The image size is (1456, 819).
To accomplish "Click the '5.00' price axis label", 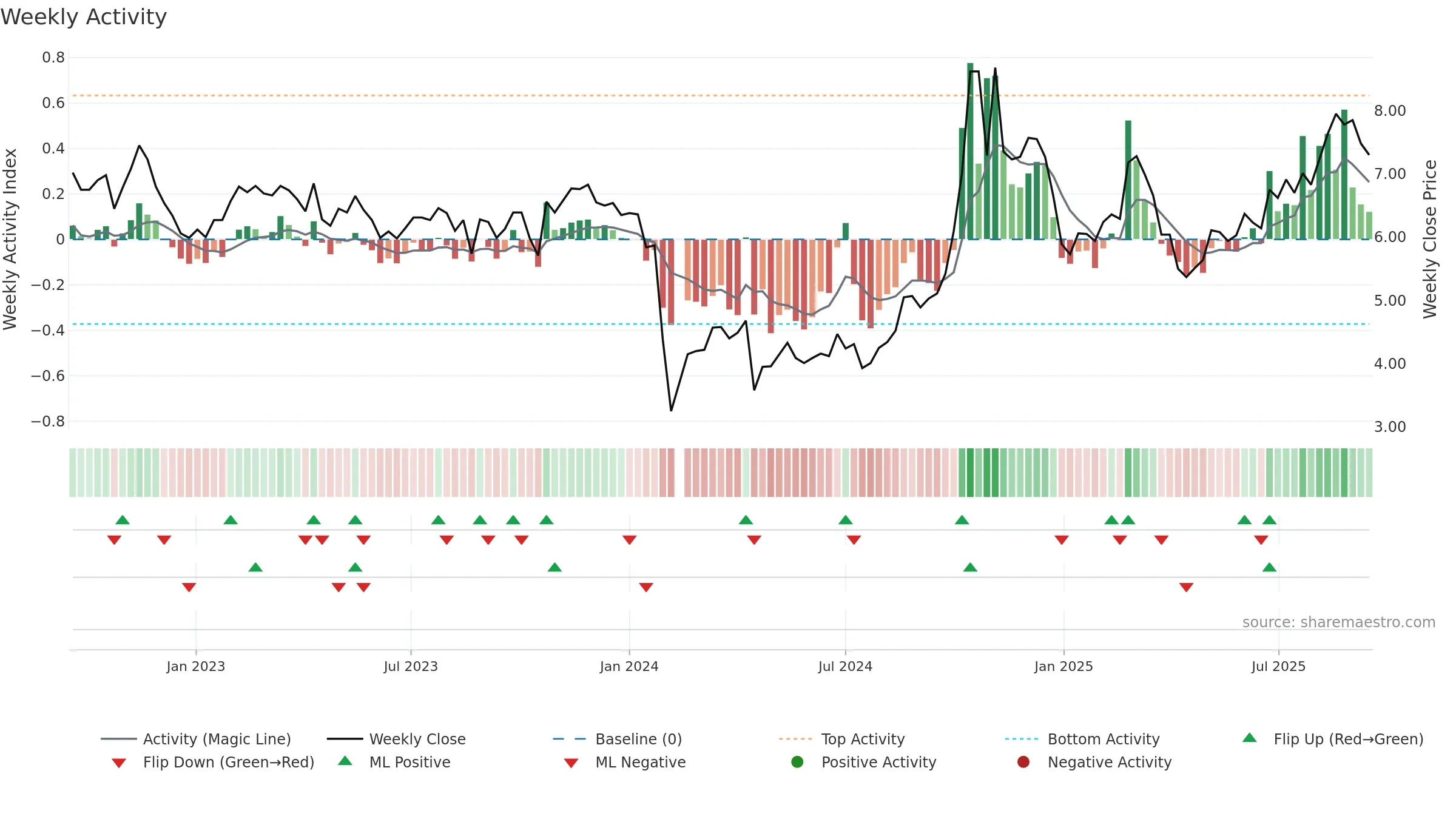I will click(x=1390, y=300).
